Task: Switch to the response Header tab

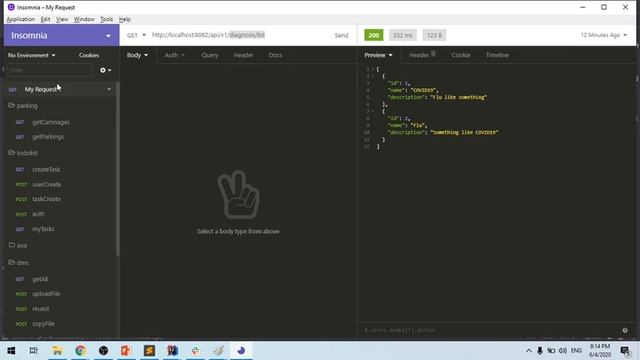Action: click(422, 55)
